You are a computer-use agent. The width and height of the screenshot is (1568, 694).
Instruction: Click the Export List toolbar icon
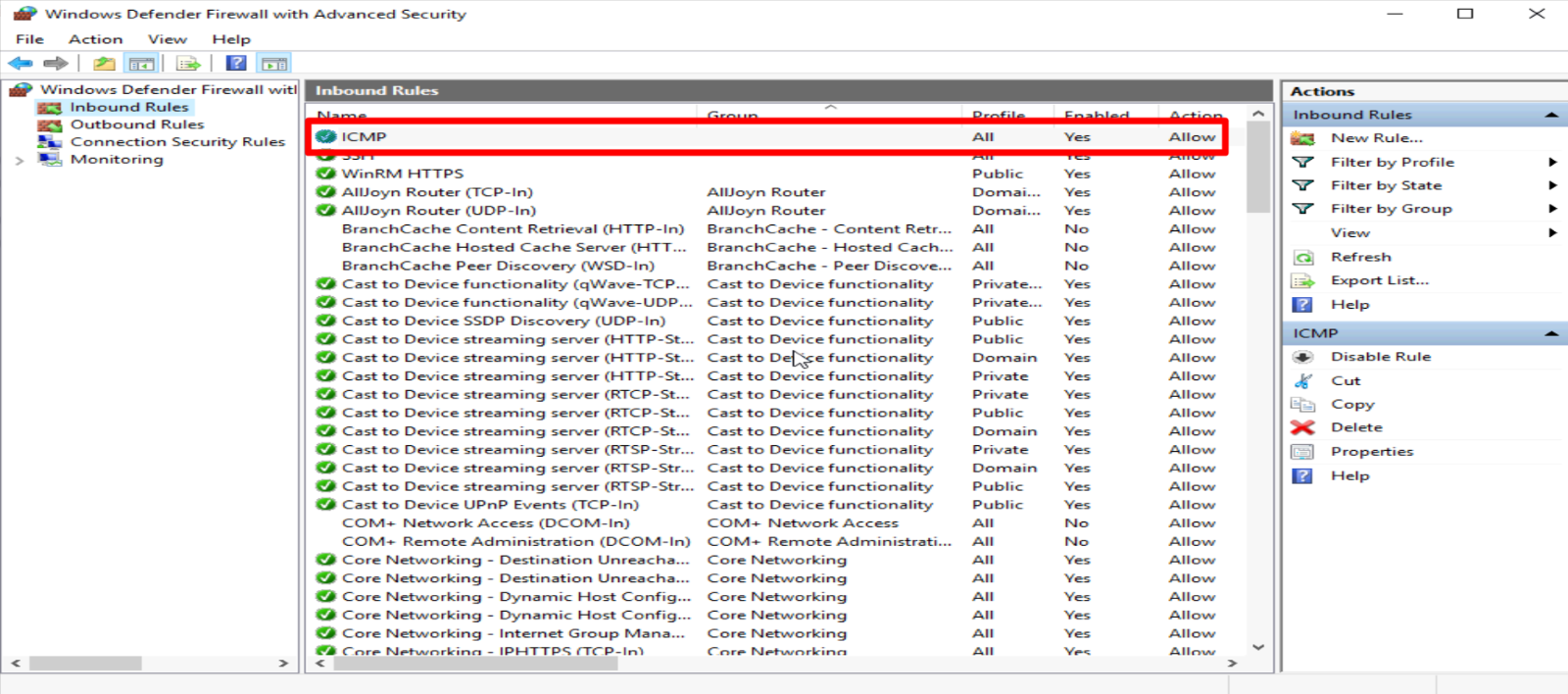point(188,64)
